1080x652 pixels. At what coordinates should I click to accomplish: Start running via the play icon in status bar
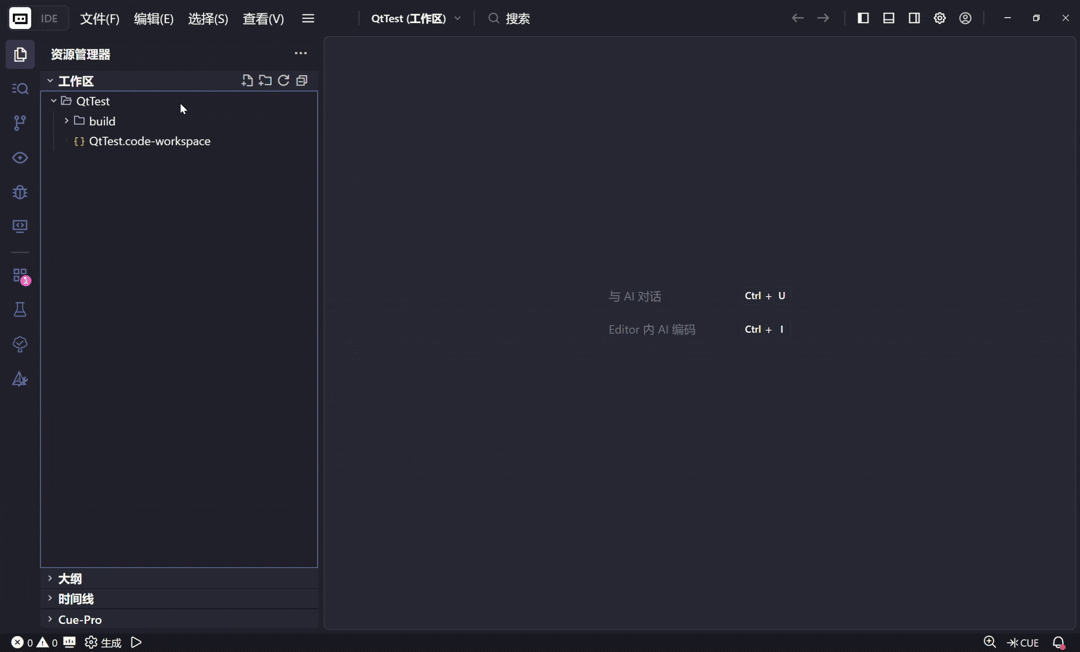[136, 643]
